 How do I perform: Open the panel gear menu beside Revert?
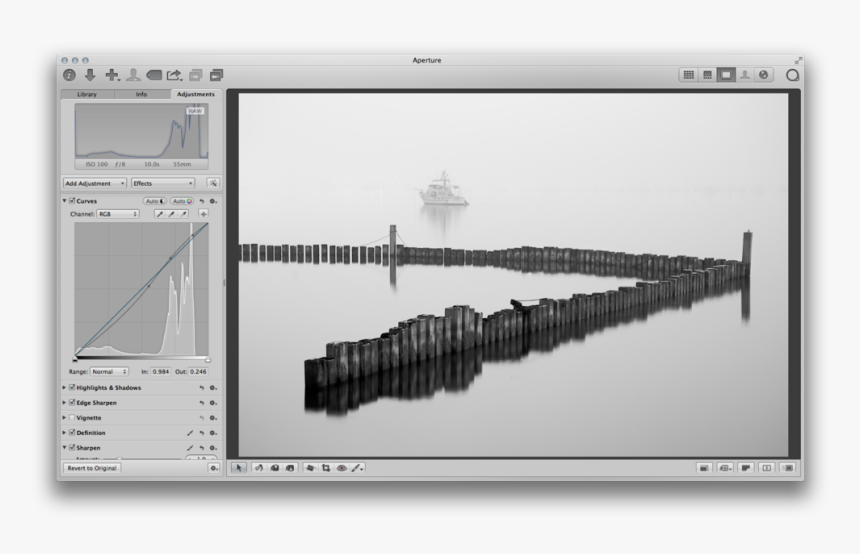214,468
